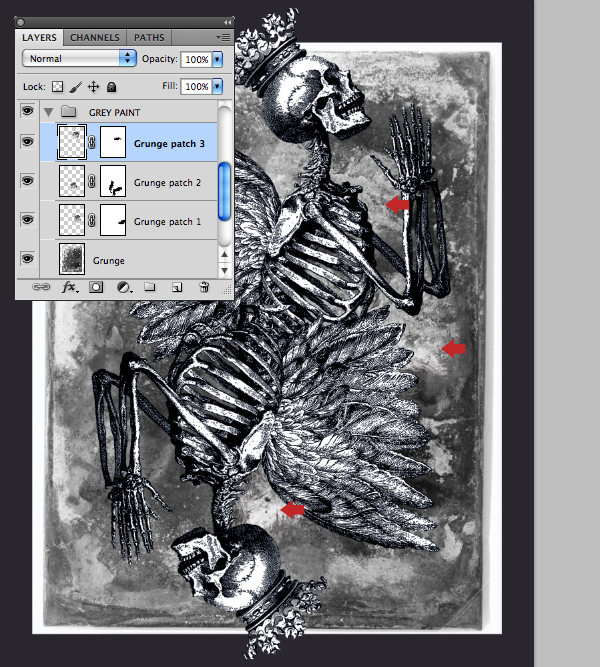Image resolution: width=600 pixels, height=667 pixels.
Task: Select Grunge patch 2 layer mask thumbnail
Action: coord(113,181)
